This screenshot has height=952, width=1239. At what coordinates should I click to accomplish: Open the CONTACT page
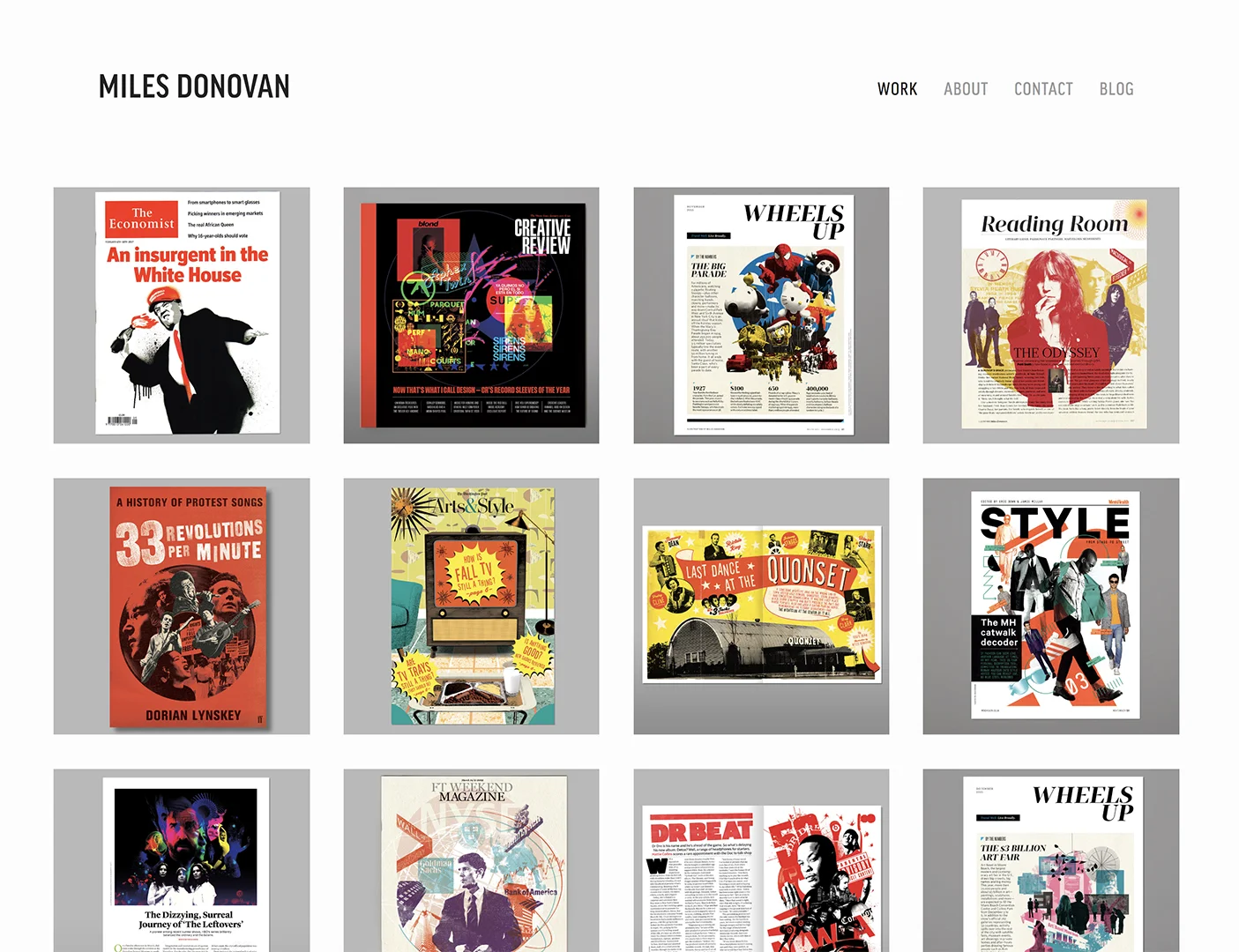[x=1043, y=89]
